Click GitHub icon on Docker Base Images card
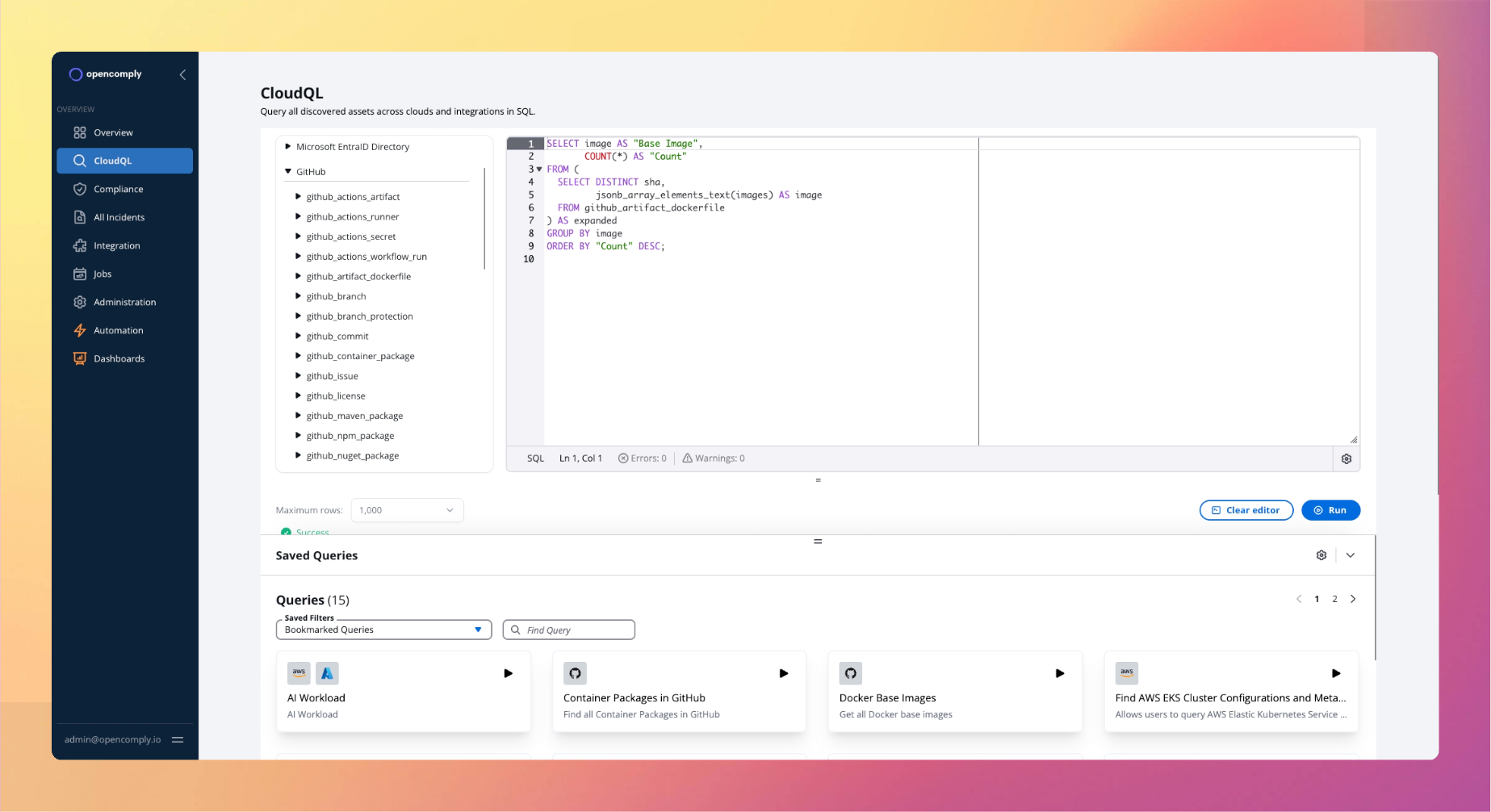1491x812 pixels. (x=851, y=673)
